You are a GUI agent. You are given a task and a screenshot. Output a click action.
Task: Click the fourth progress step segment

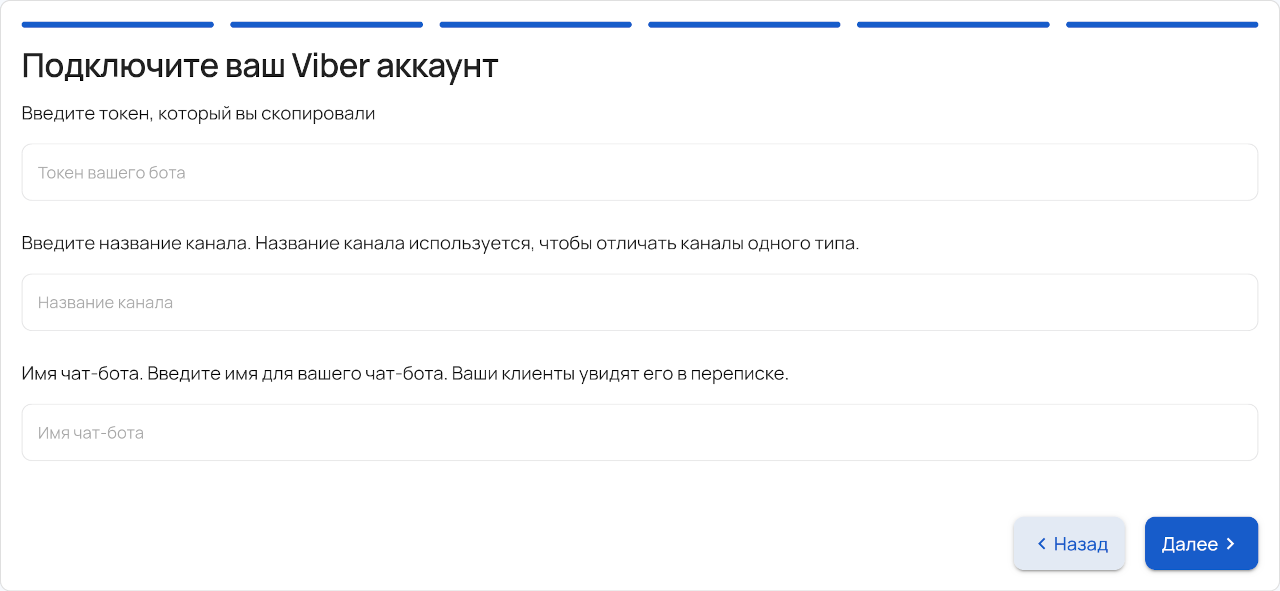(744, 24)
